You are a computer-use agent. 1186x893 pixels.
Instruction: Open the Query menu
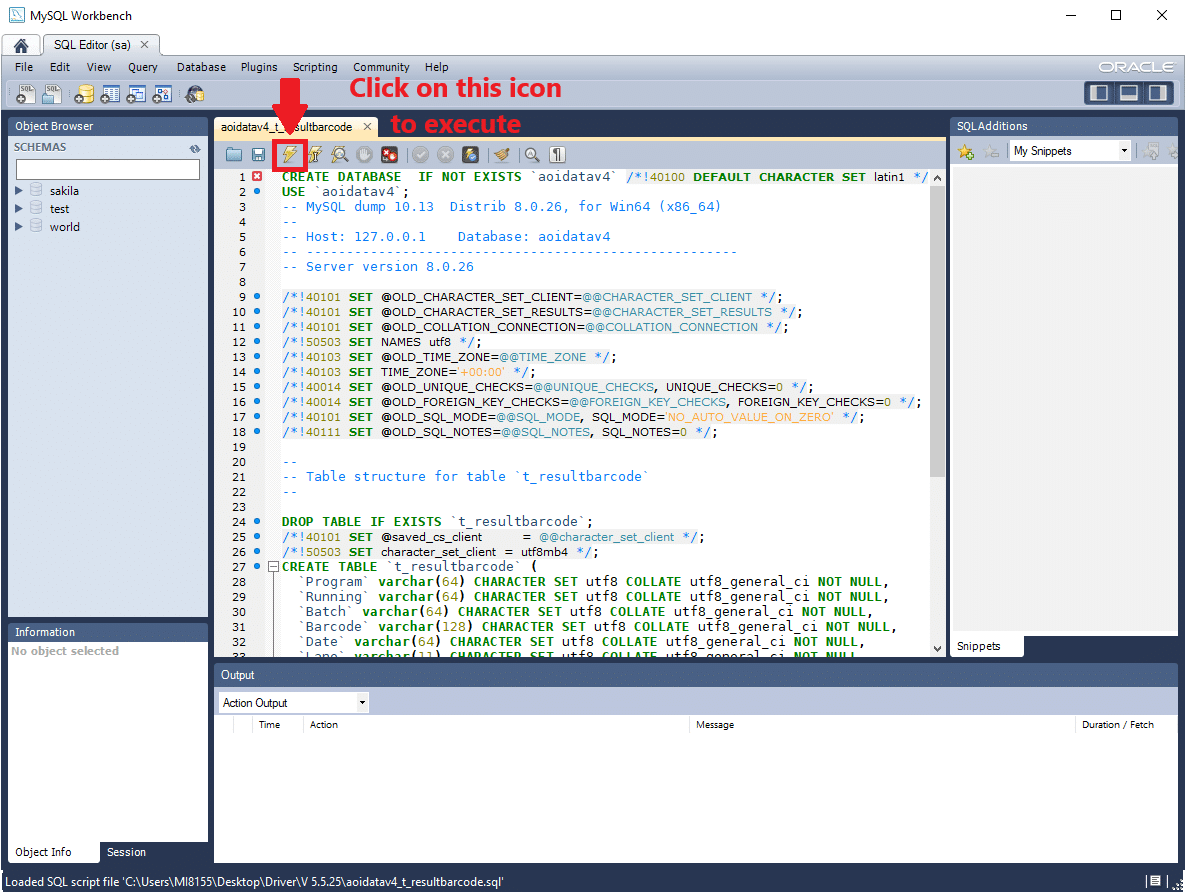pyautogui.click(x=143, y=67)
